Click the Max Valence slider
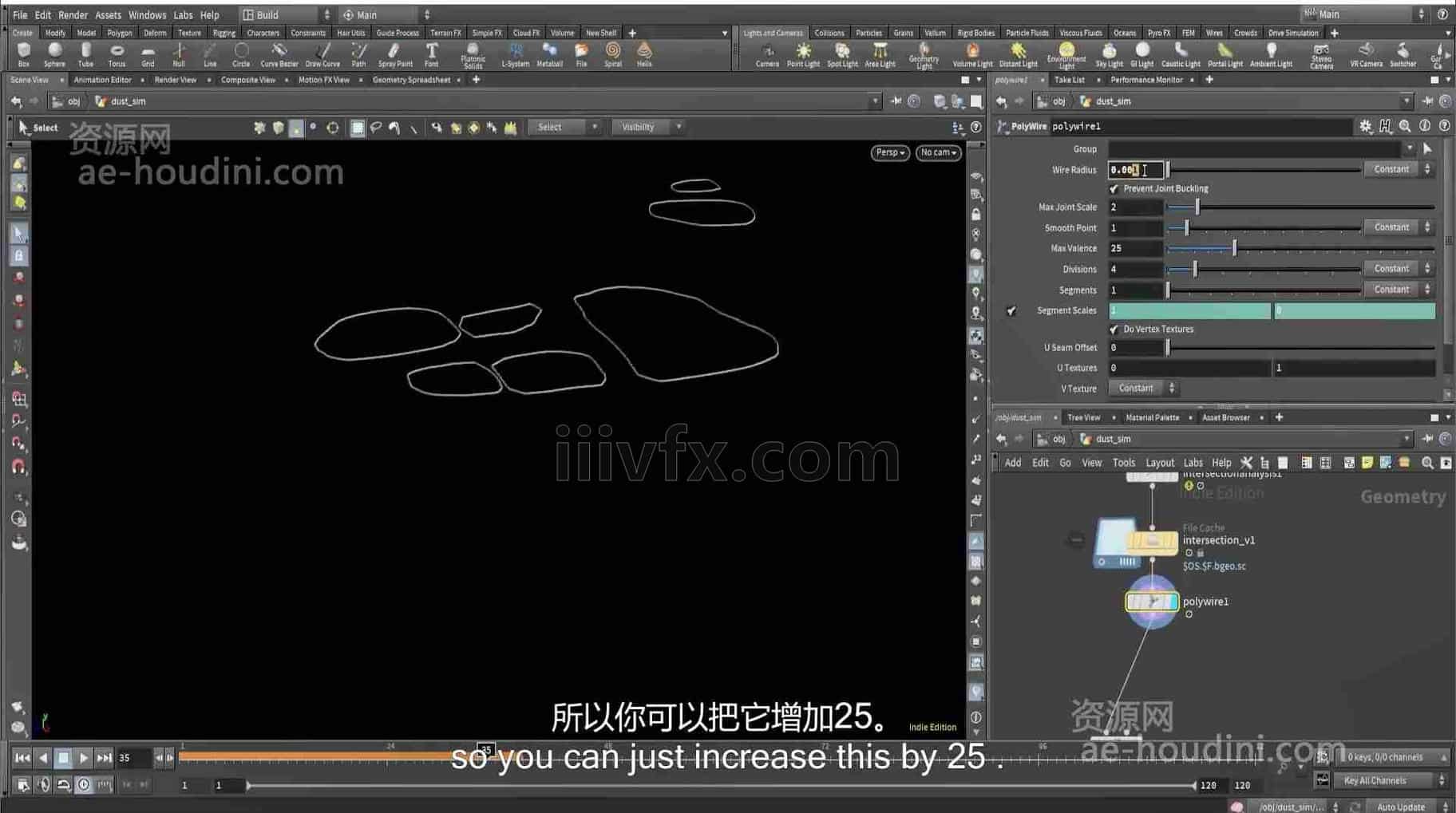The image size is (1456, 813). click(1301, 249)
